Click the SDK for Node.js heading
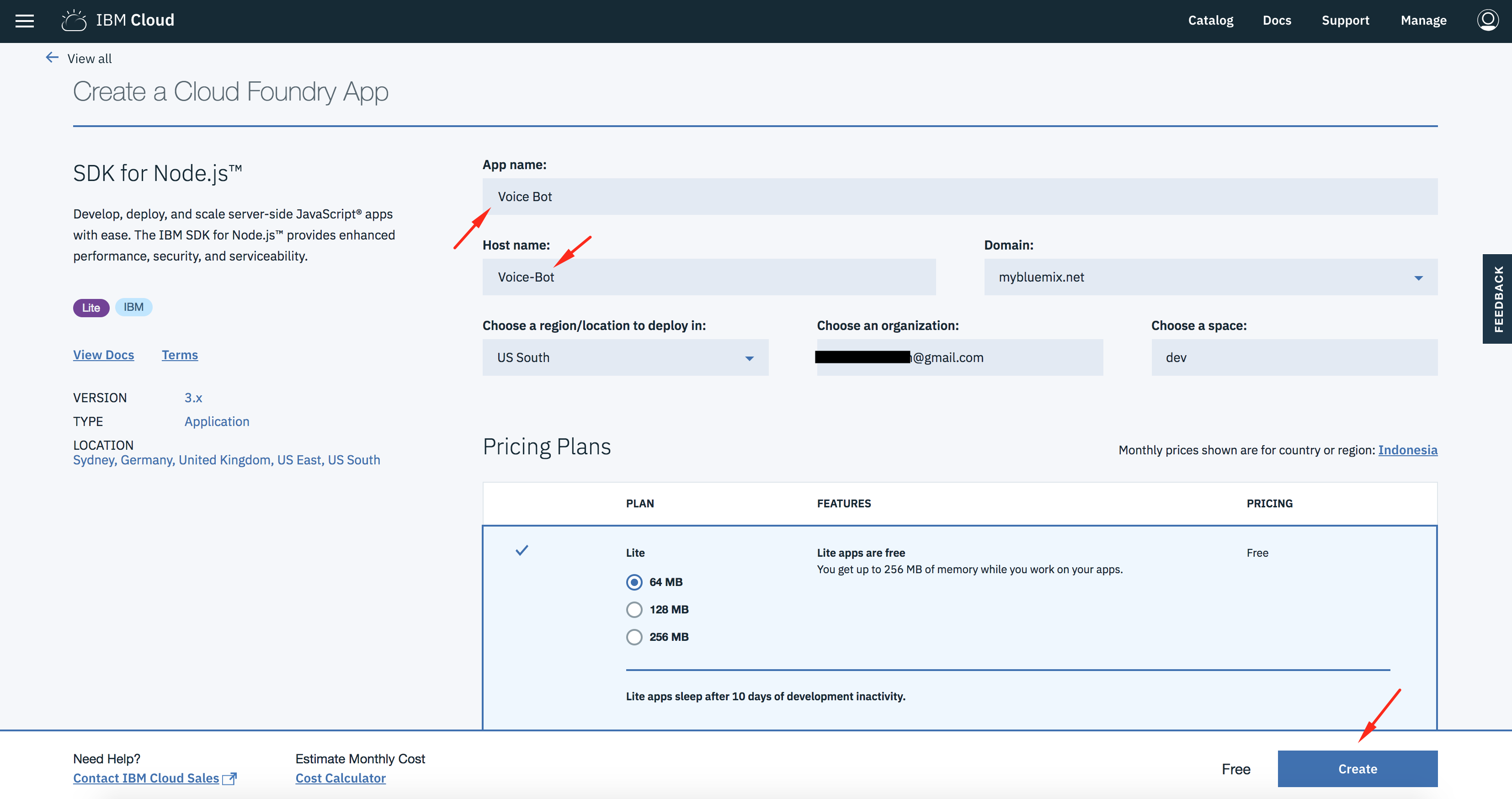Viewport: 1512px width, 799px height. pyautogui.click(x=157, y=174)
